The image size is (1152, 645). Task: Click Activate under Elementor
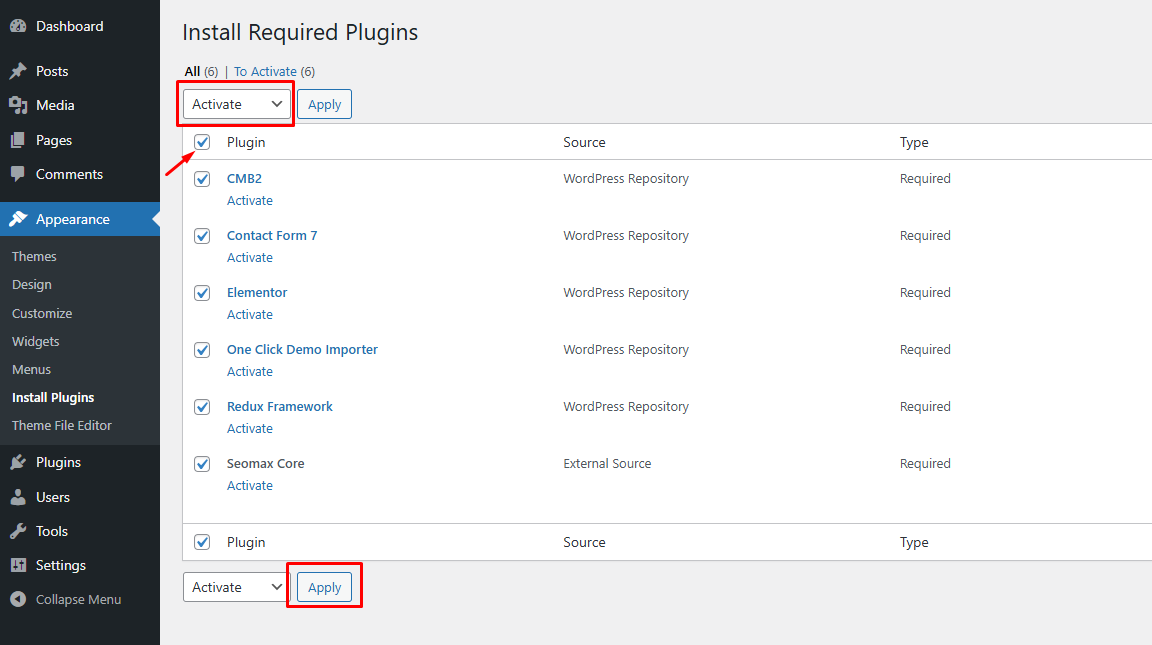[250, 314]
